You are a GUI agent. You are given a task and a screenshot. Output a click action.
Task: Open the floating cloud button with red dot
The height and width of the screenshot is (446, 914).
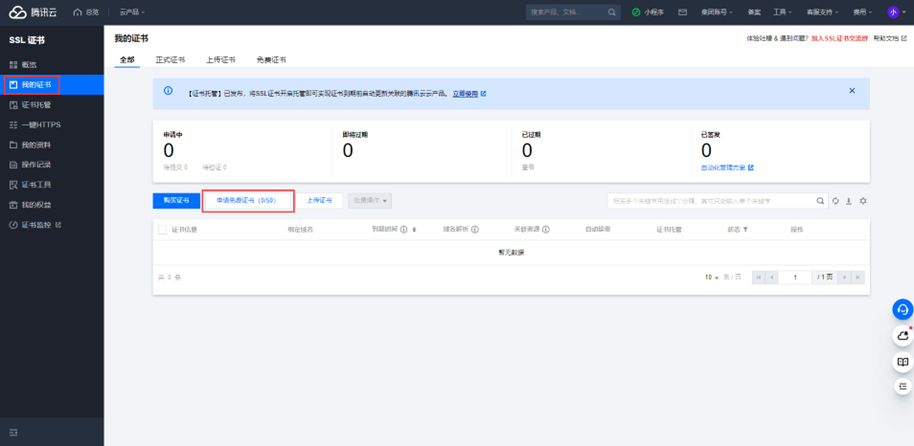coord(902,336)
